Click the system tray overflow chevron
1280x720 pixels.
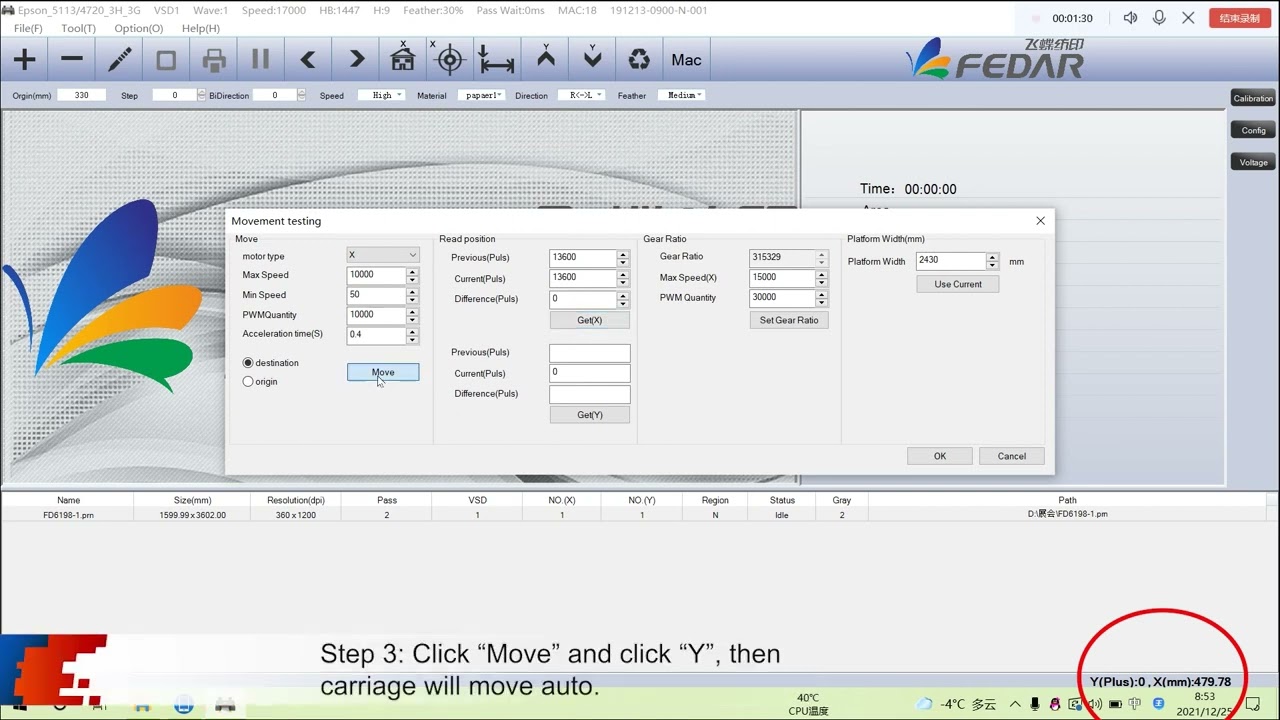click(1015, 704)
